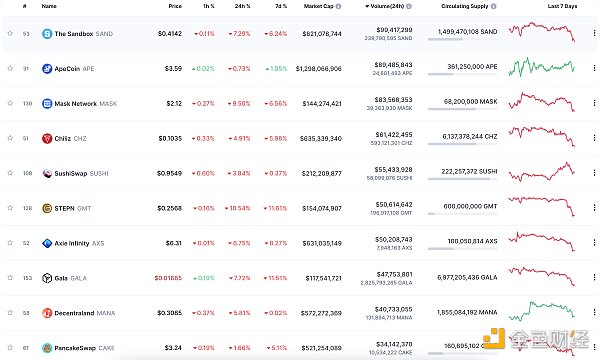
Task: Toggle watchlist star for Decentraland
Action: (10, 312)
